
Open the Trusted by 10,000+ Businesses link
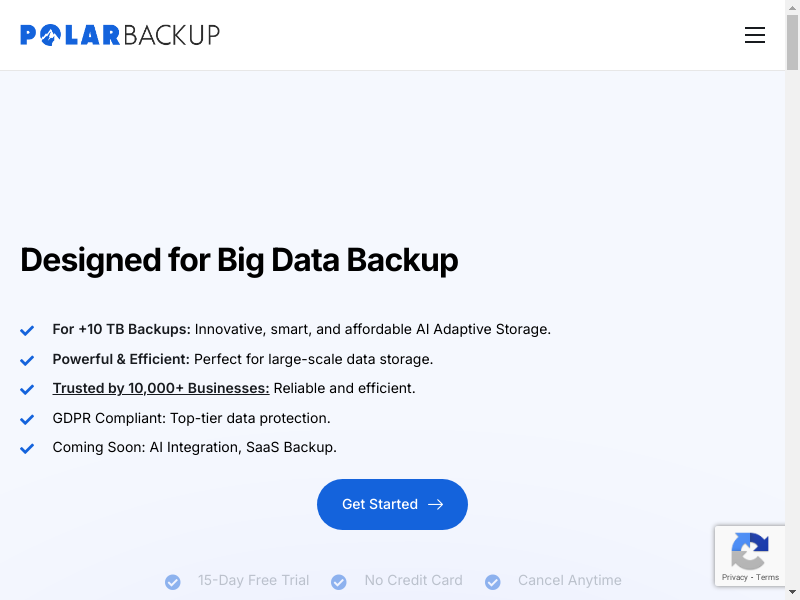[x=161, y=388]
